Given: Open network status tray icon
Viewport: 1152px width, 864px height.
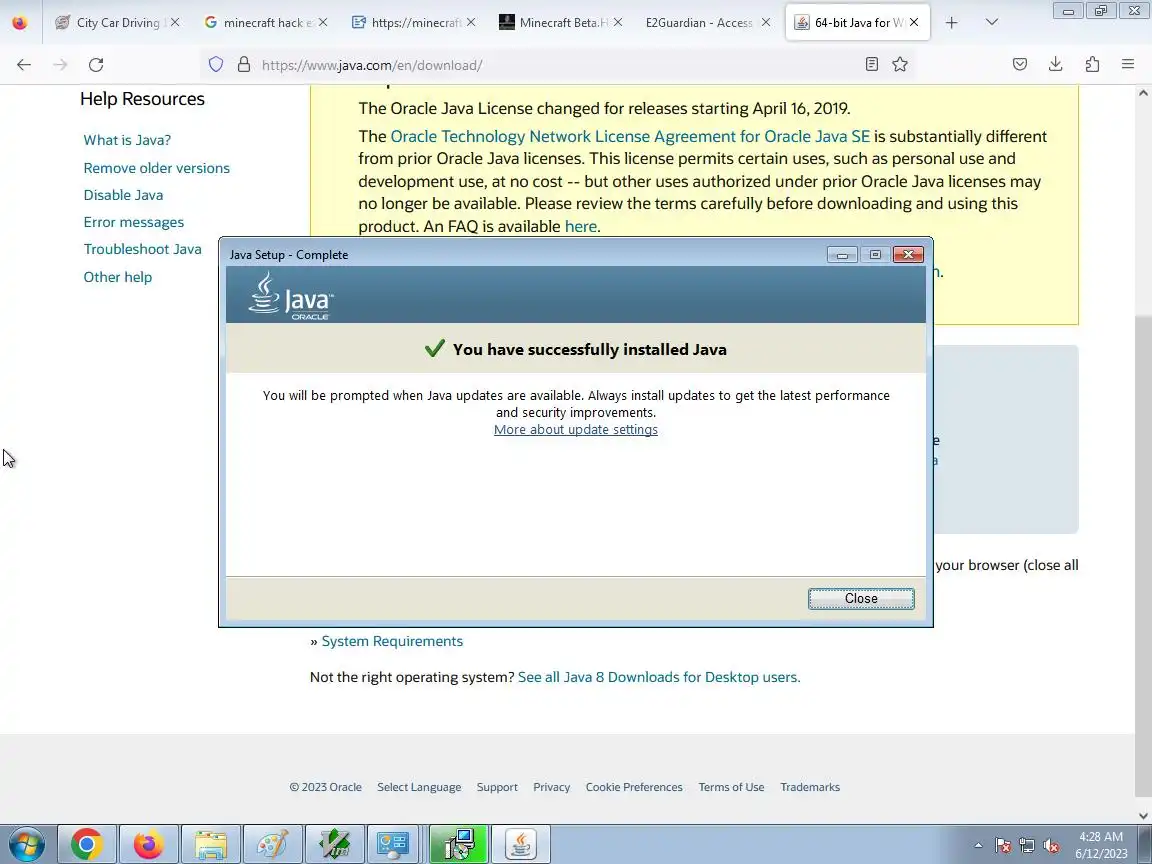Looking at the screenshot, I should (1027, 846).
